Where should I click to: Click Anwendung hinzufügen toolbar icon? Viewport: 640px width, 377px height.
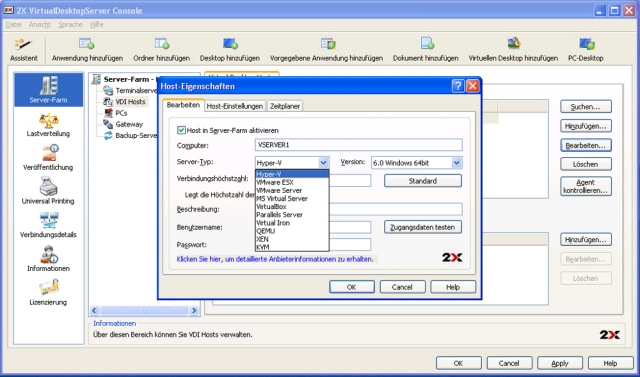87,44
